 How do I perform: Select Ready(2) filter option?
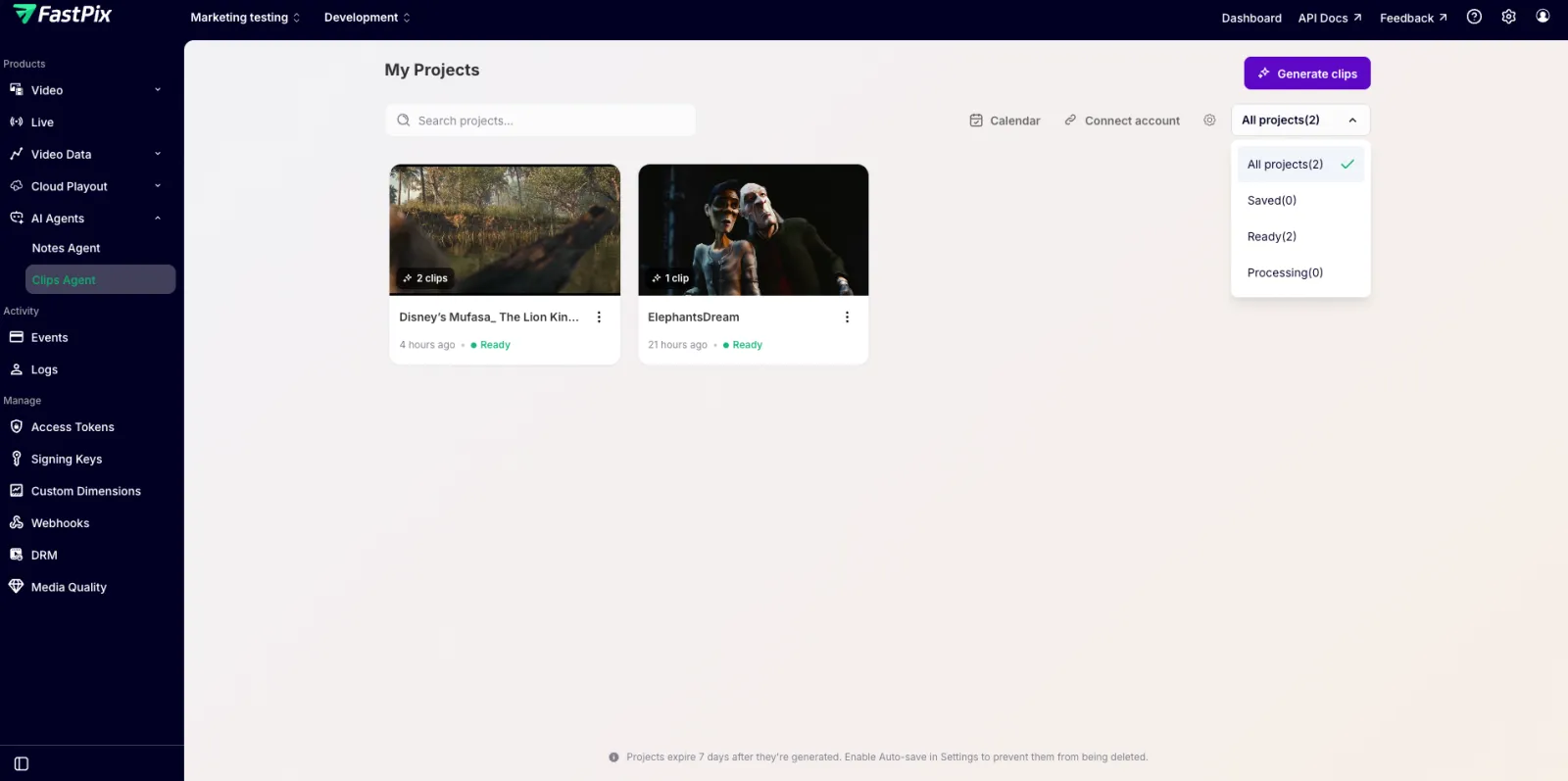click(x=1300, y=237)
